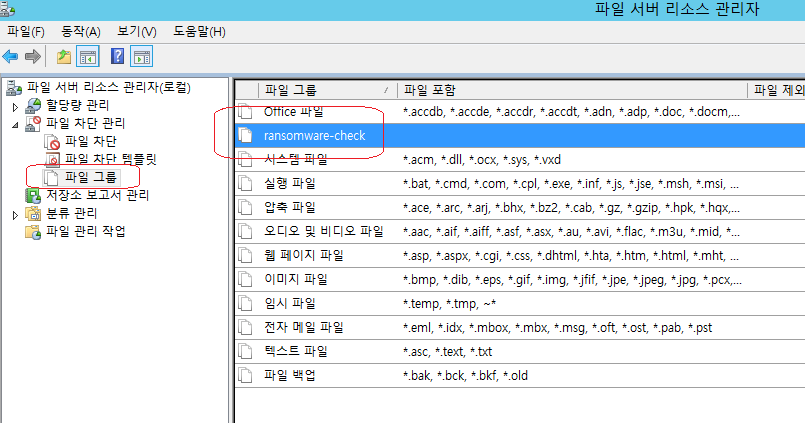Select 파일 차단 템플릿 in the tree
This screenshot has width=805, height=423.
[x=110, y=159]
